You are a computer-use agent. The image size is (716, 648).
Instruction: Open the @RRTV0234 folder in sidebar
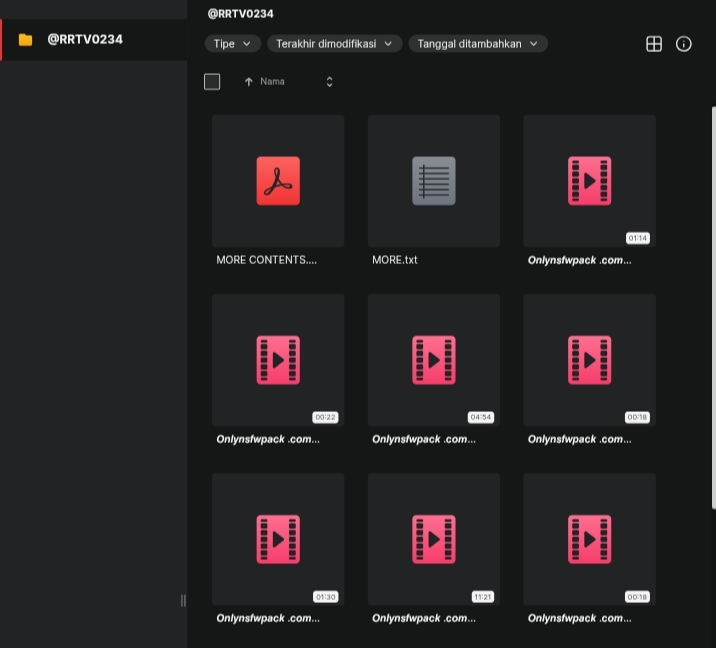point(94,40)
